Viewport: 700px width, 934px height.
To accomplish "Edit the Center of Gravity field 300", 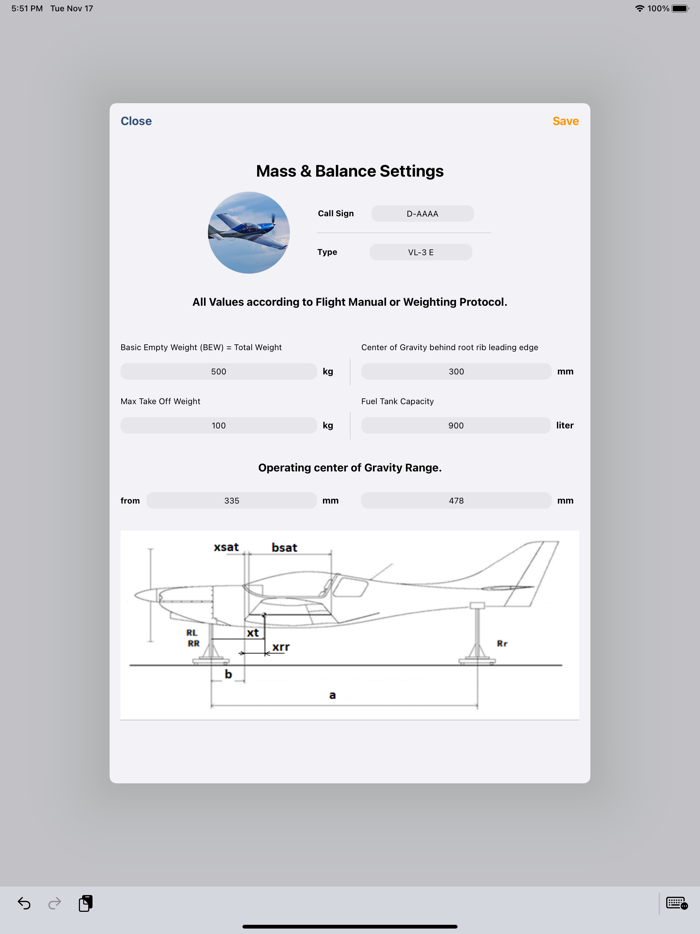I will (456, 371).
